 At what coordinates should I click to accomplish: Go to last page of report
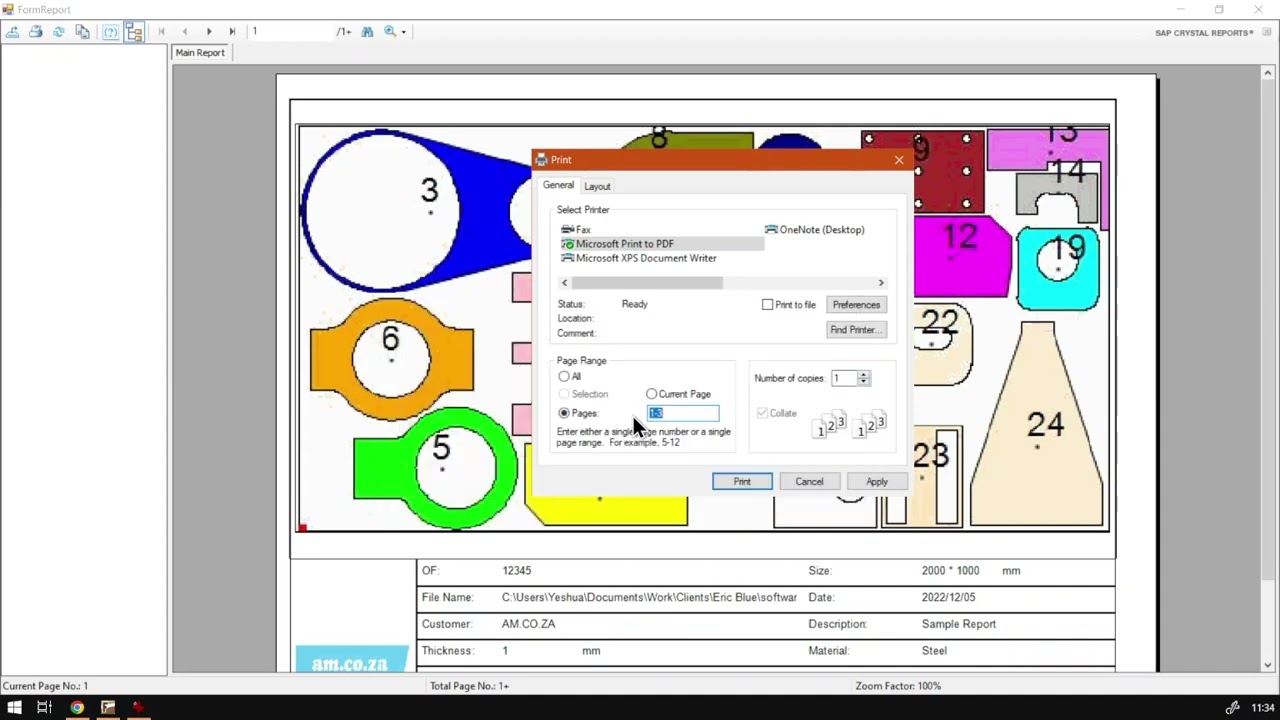click(x=233, y=32)
